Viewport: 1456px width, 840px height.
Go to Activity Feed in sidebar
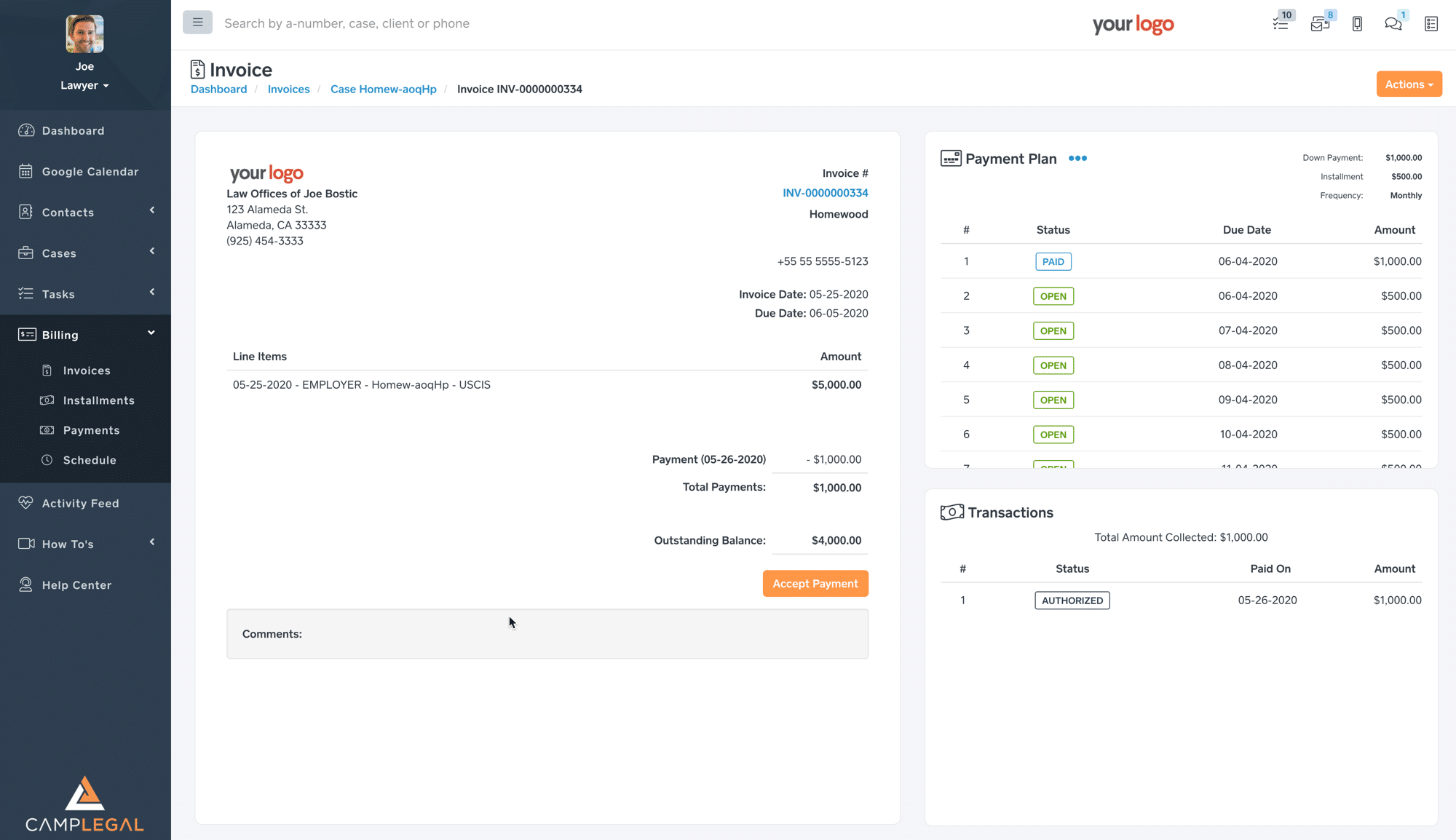(80, 503)
